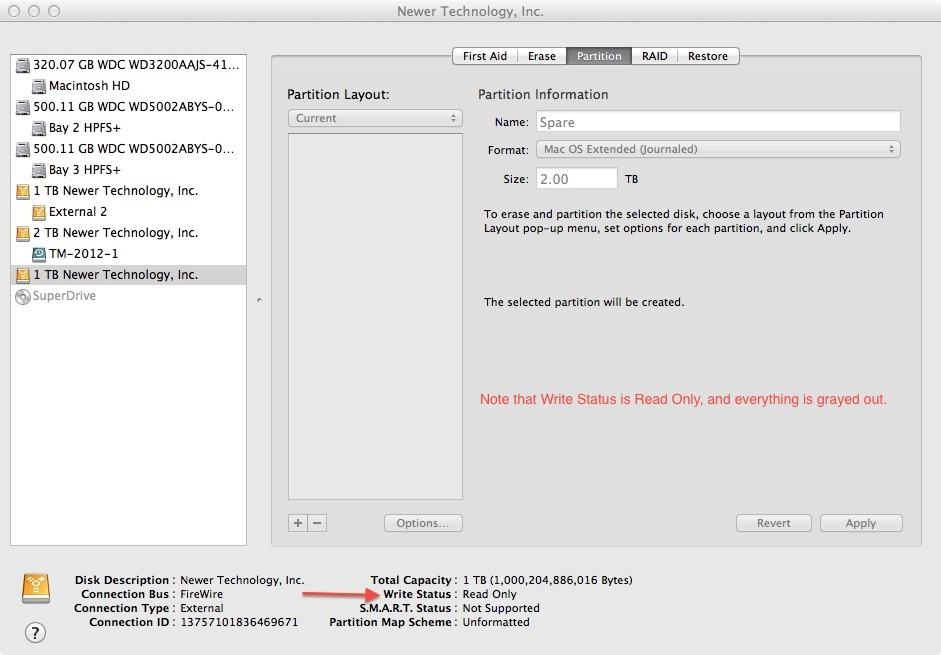Screen dimensions: 941x655
Task: Click the large FireWire disk icon beside Disk Description
Action: click(x=36, y=588)
